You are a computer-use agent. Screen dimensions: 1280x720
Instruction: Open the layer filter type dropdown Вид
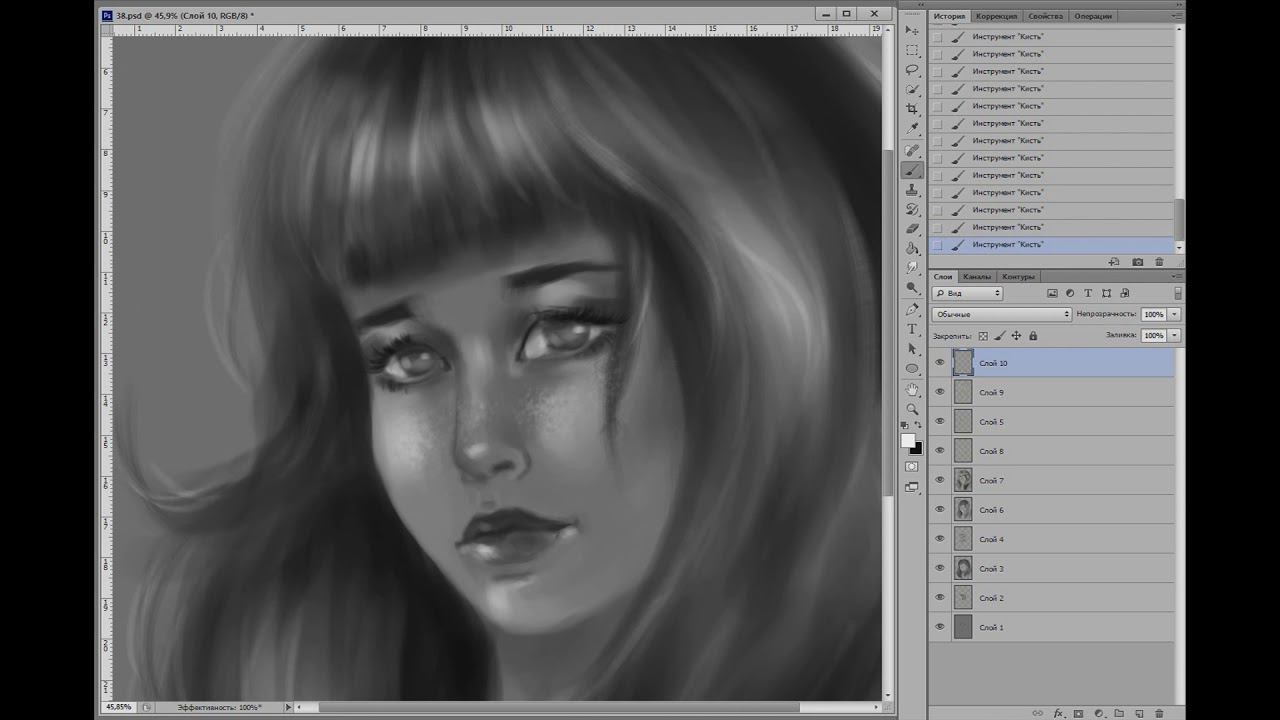pos(967,293)
